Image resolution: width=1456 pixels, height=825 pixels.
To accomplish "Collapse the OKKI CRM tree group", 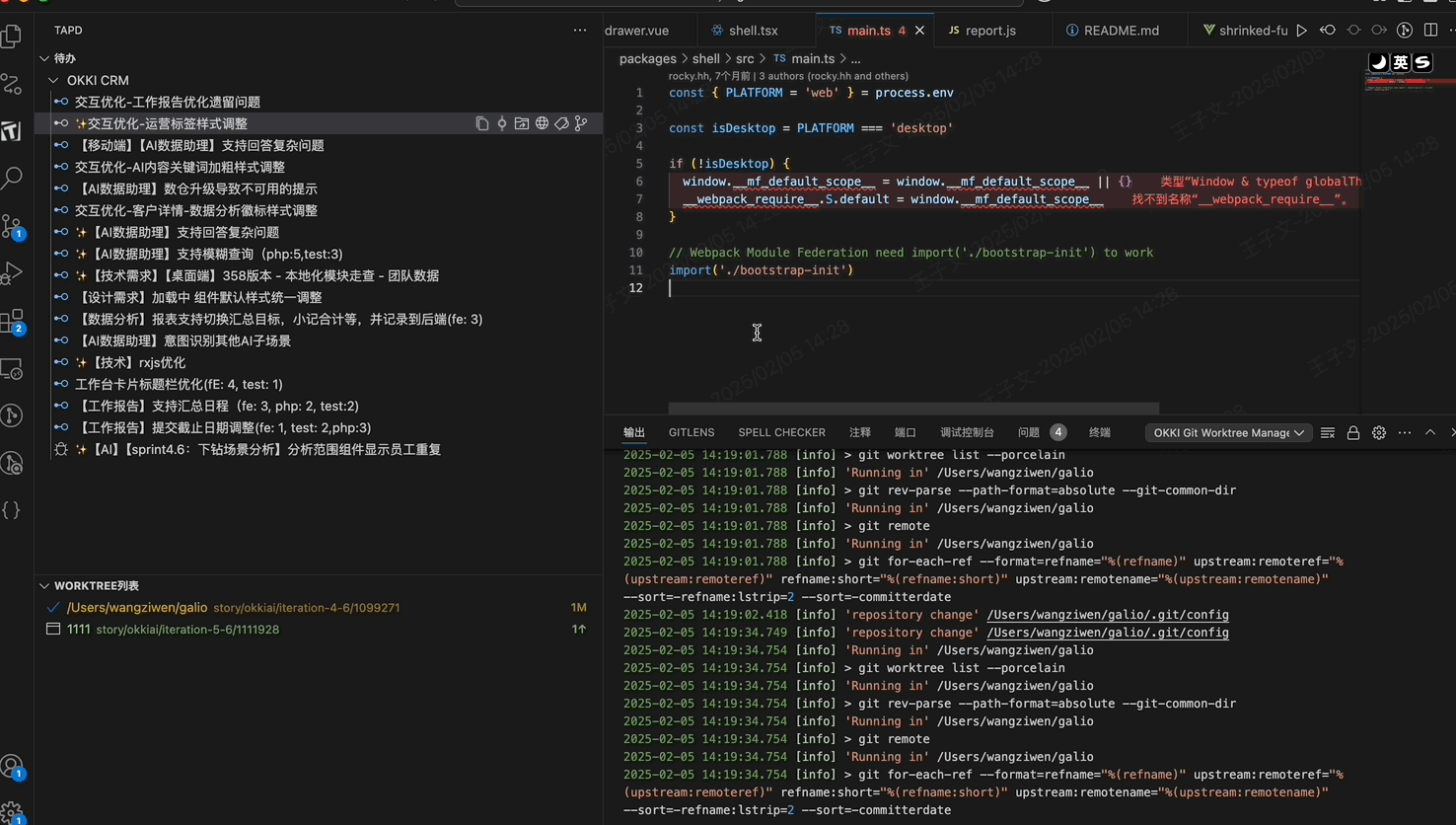I will pyautogui.click(x=53, y=80).
